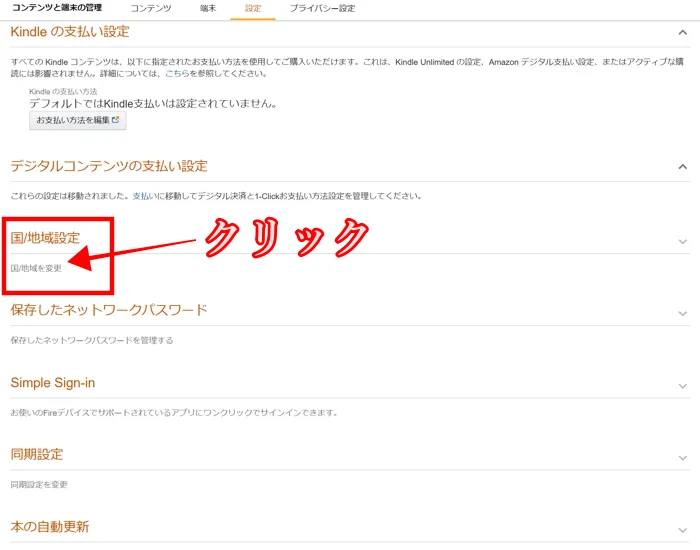
Task: Expand the Simple Sign-in section chevron
Action: pos(683,386)
